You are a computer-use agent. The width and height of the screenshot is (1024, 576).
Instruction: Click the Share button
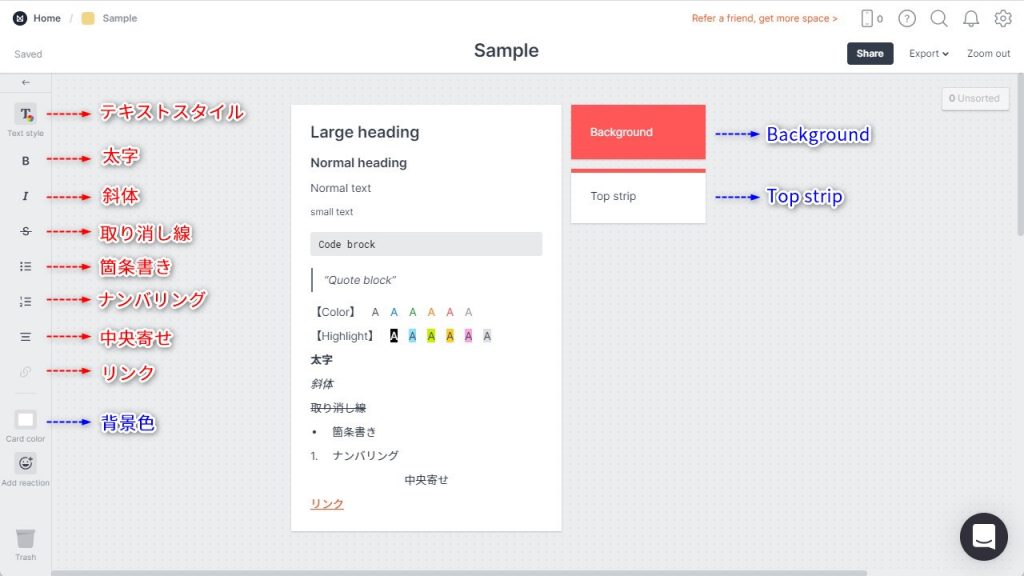point(870,54)
